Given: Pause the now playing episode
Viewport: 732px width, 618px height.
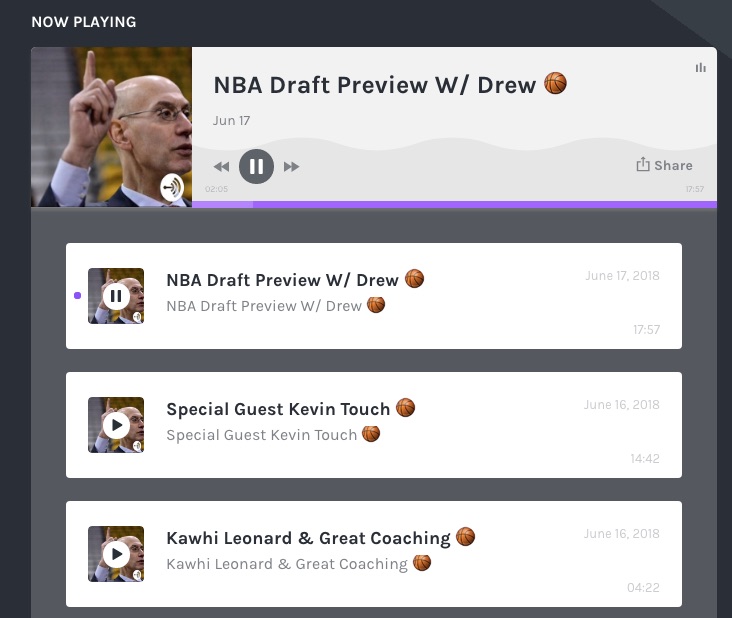Looking at the screenshot, I should click(x=256, y=166).
